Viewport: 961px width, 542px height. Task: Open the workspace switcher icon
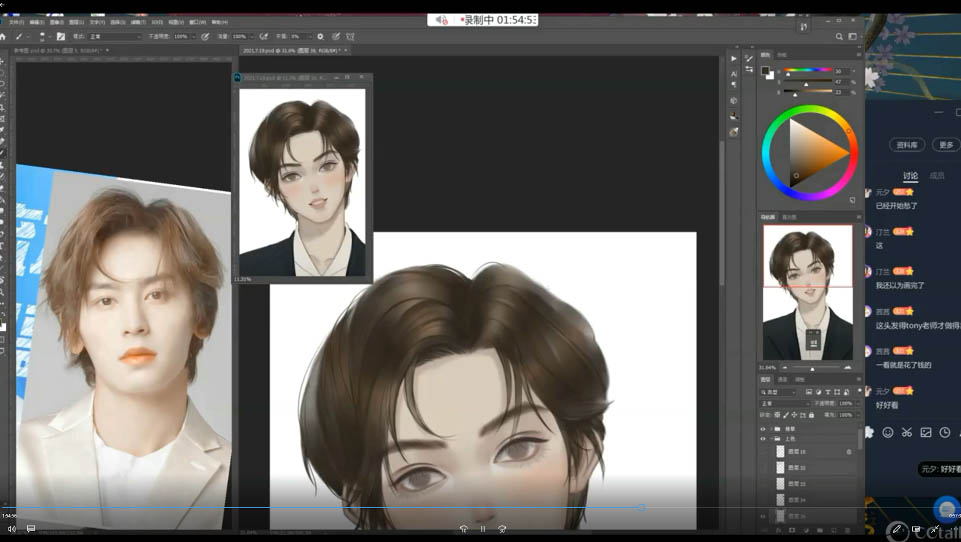pos(853,37)
